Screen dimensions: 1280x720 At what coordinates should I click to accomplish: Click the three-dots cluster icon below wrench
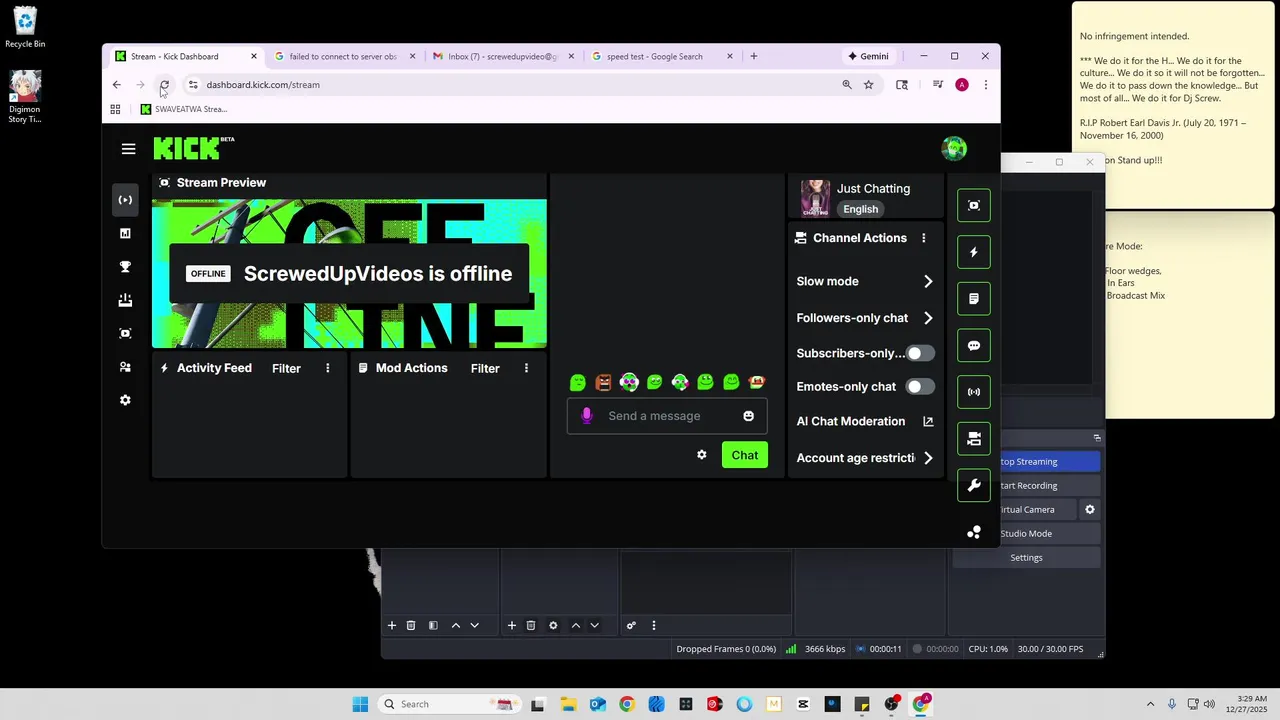[974, 532]
